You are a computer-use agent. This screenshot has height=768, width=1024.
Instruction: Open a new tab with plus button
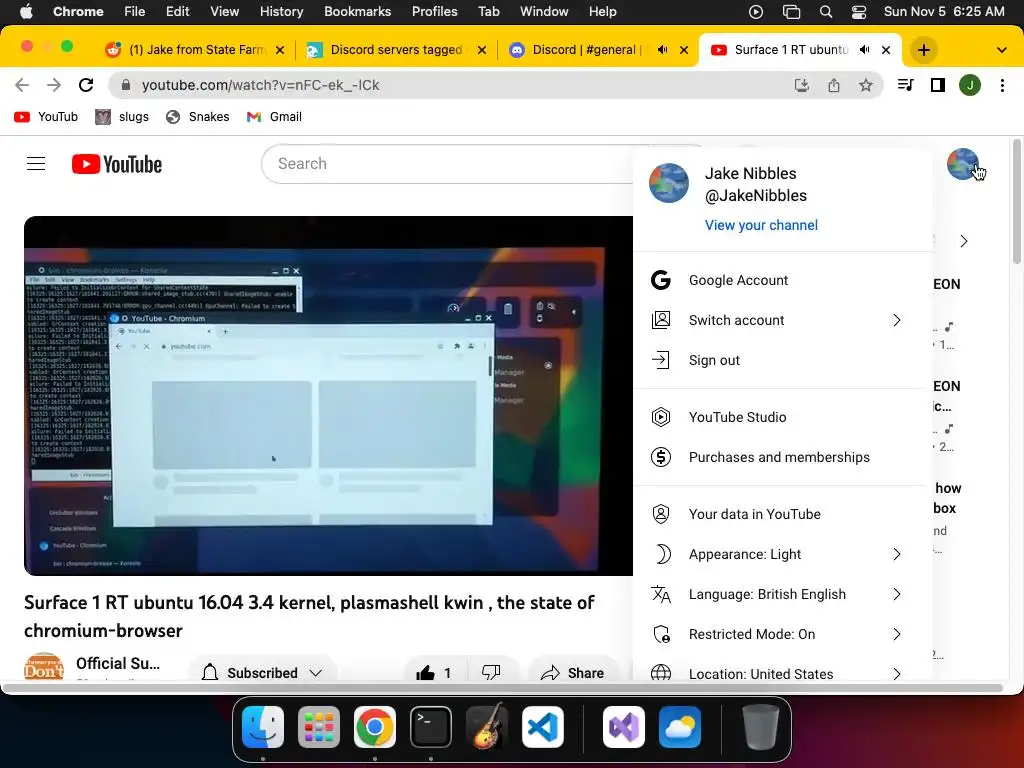click(x=923, y=50)
